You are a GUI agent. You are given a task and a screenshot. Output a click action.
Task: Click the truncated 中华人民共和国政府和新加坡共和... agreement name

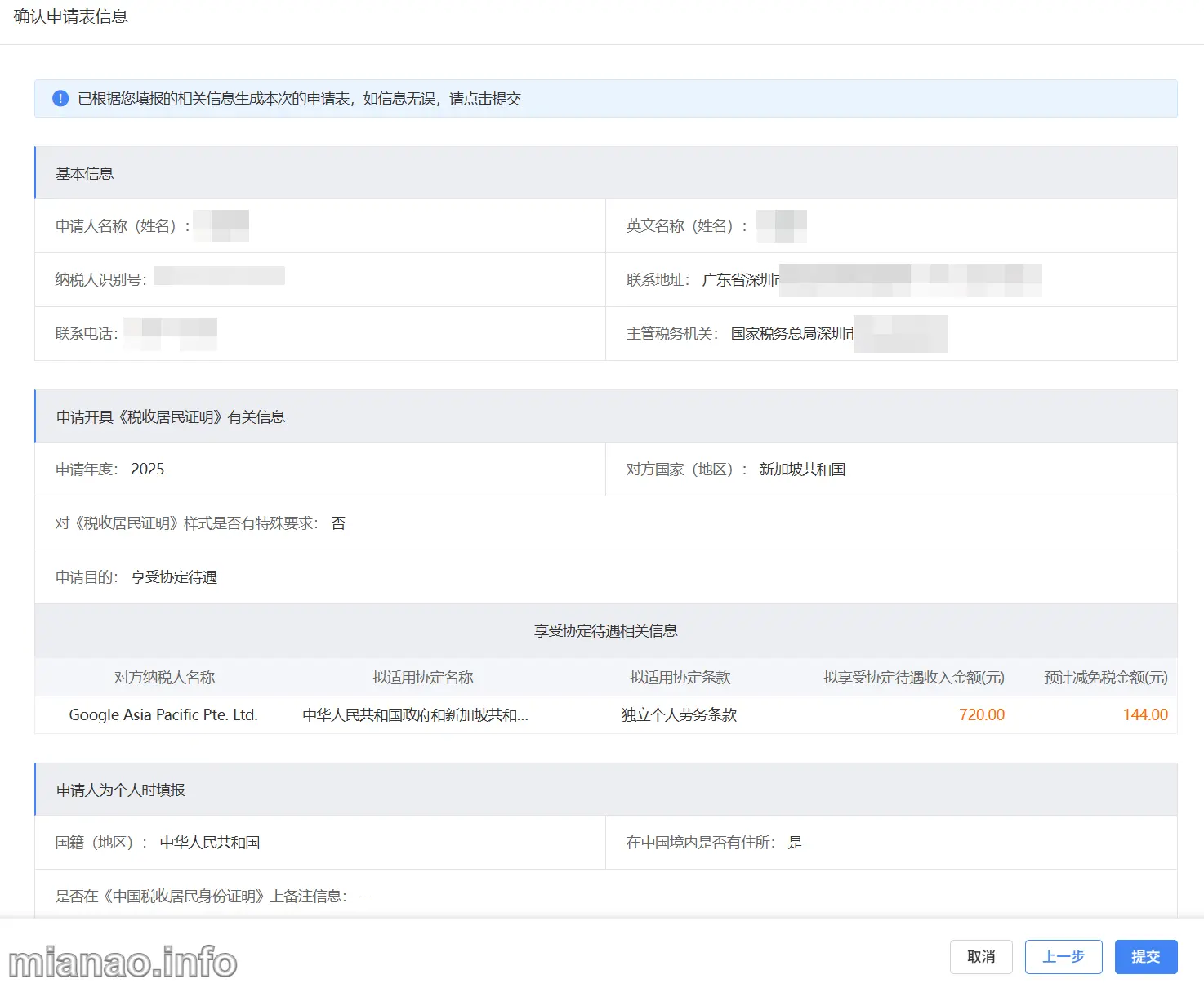coord(415,715)
